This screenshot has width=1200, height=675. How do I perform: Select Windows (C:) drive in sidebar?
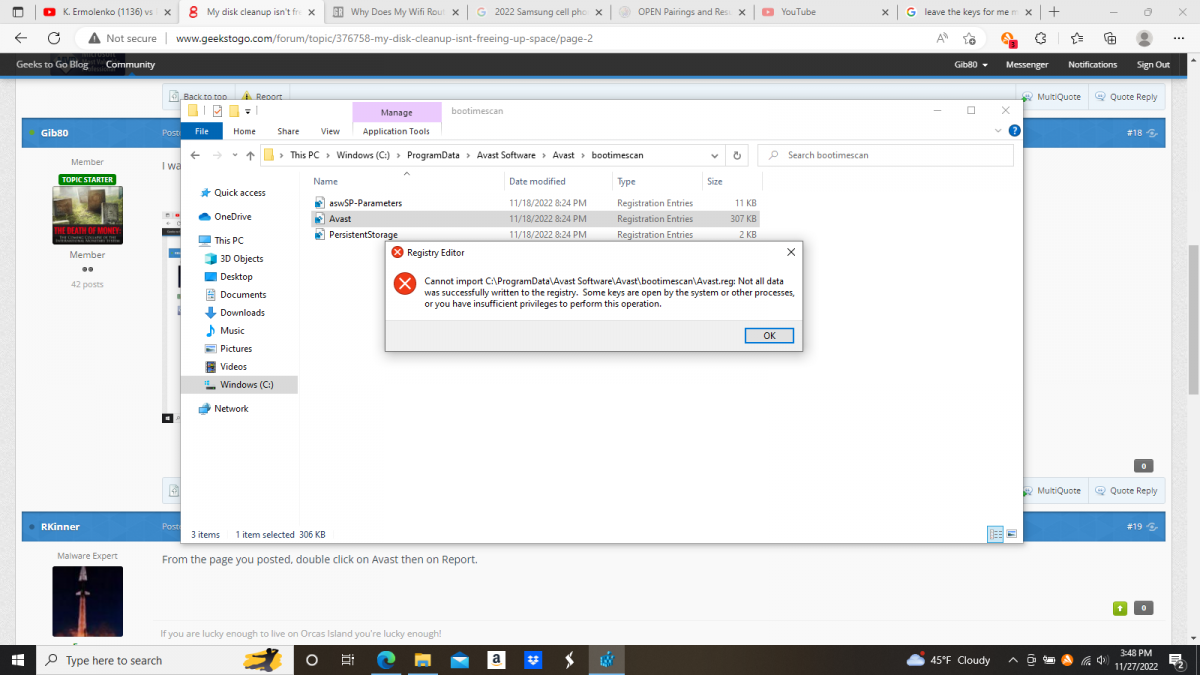point(239,385)
